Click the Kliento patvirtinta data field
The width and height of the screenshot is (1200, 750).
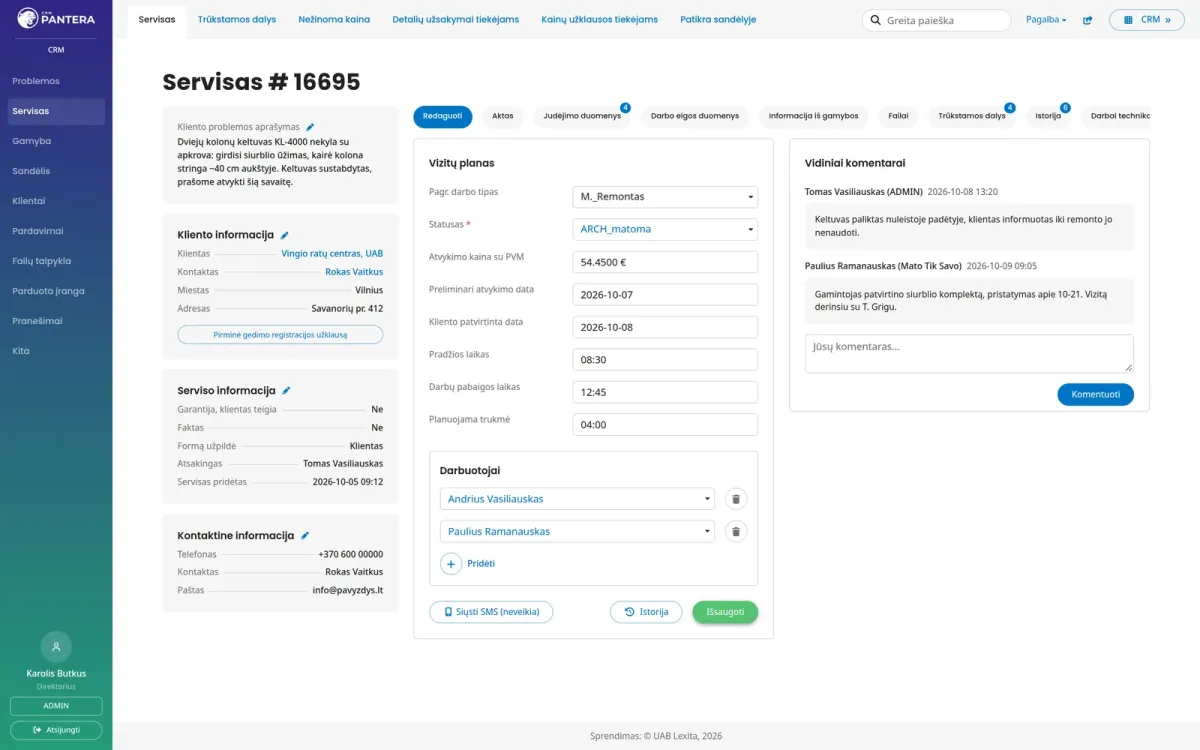pos(665,327)
